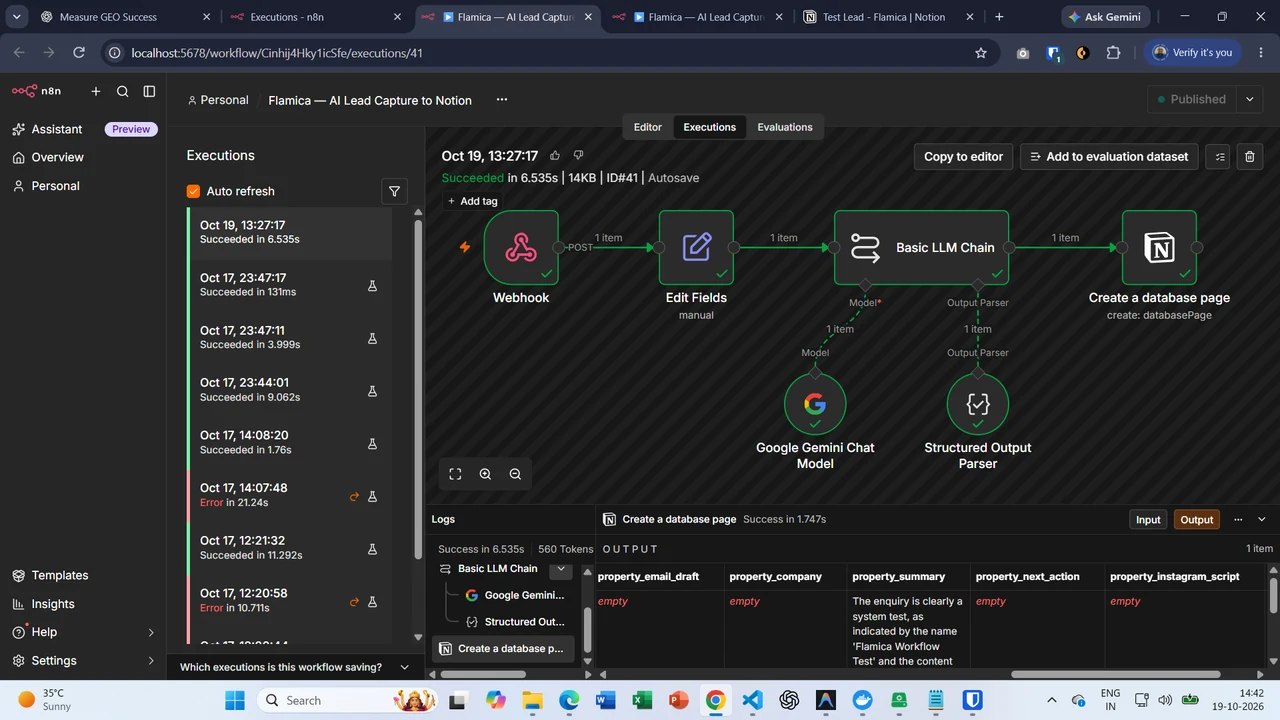
Task: Toggle the Auto refresh checkbox
Action: (x=193, y=191)
